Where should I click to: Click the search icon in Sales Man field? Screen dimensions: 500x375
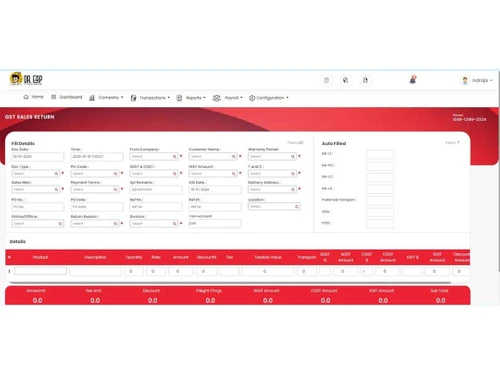click(x=56, y=189)
